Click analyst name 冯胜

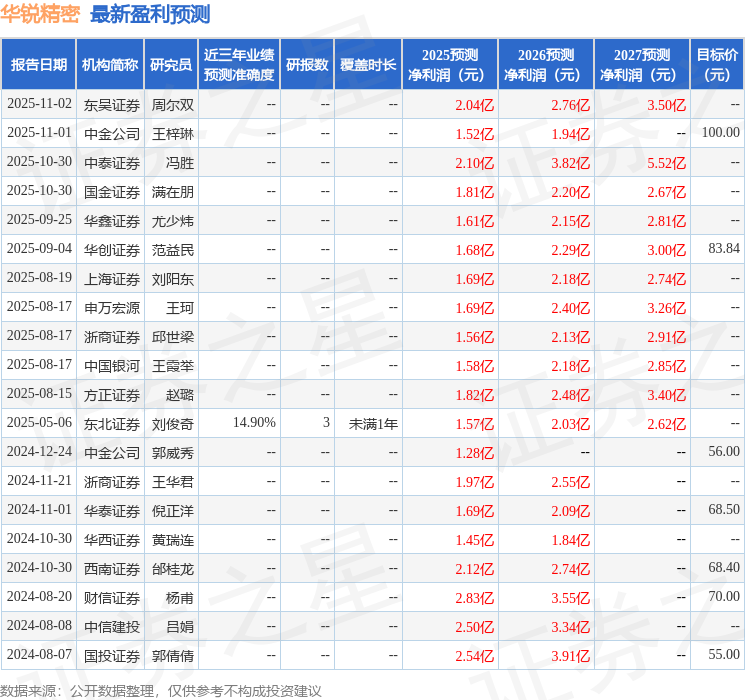coord(180,163)
